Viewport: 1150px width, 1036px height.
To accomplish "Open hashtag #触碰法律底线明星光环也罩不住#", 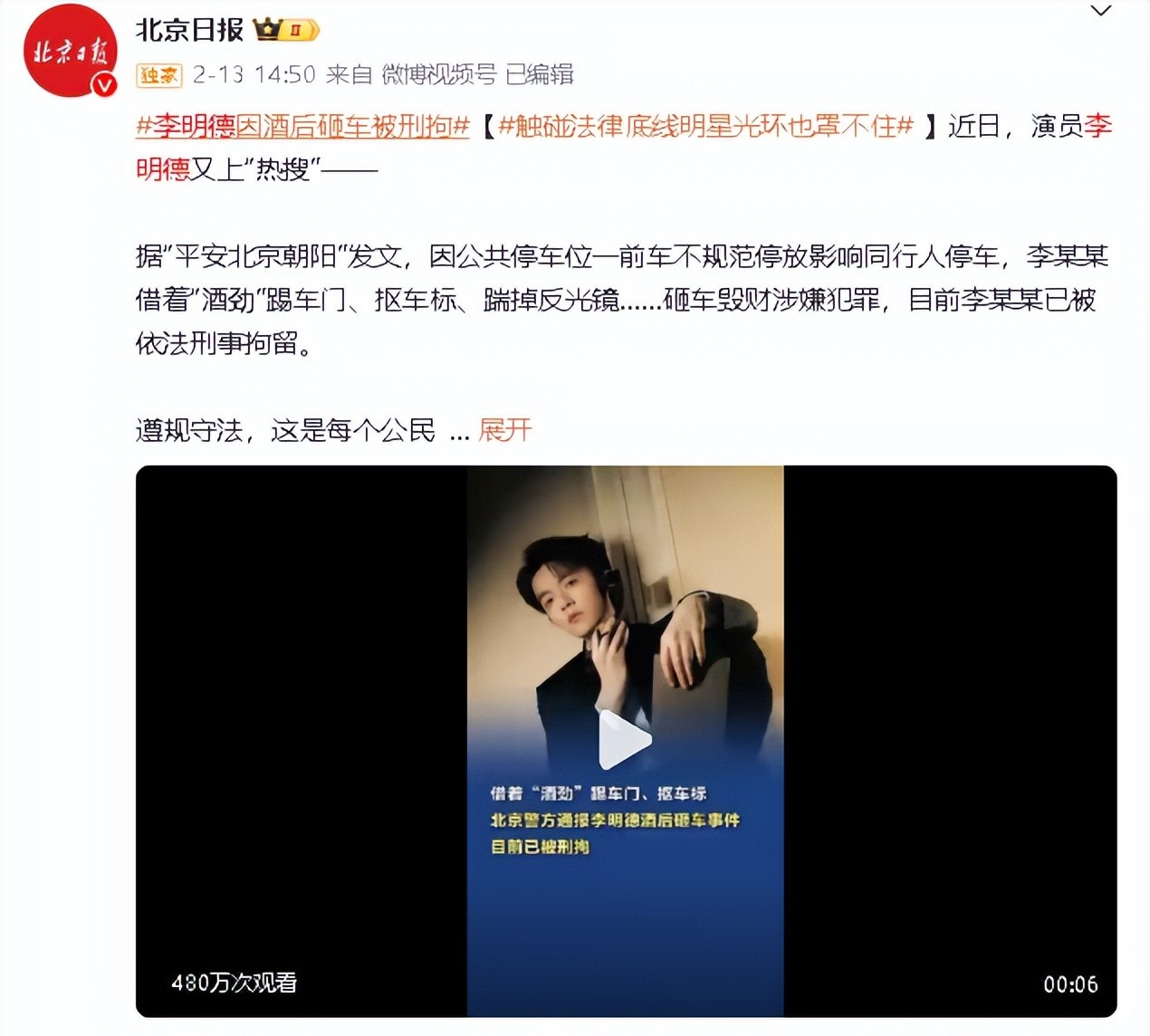I will [705, 126].
